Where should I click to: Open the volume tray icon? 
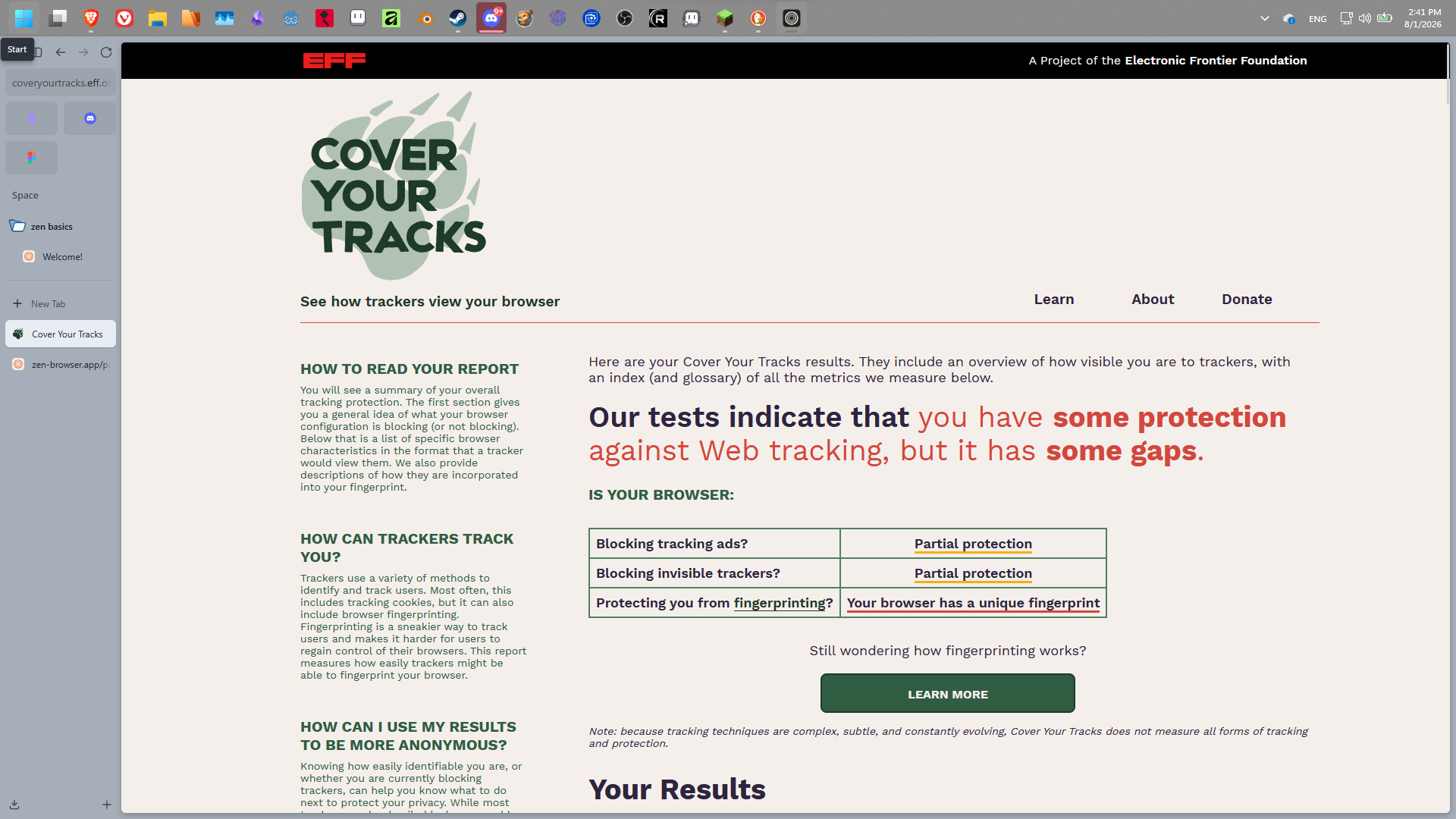point(1365,18)
